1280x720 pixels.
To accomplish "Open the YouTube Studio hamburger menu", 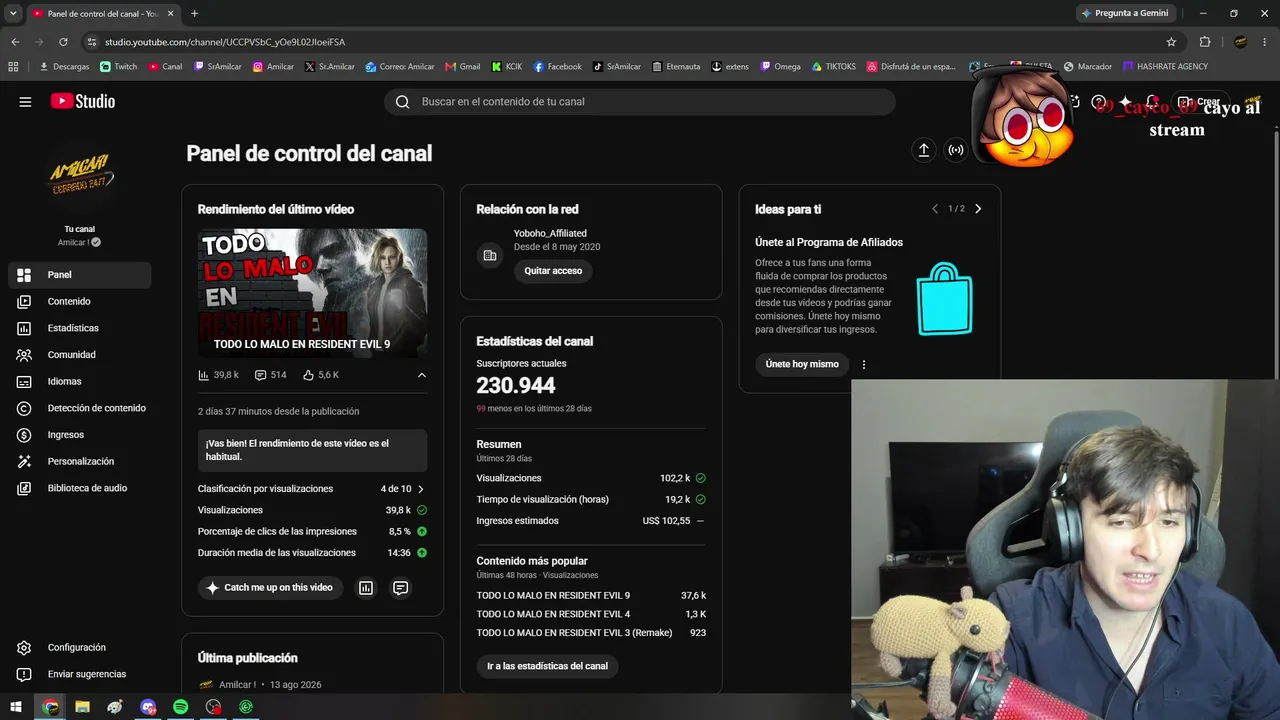I will click(x=25, y=101).
